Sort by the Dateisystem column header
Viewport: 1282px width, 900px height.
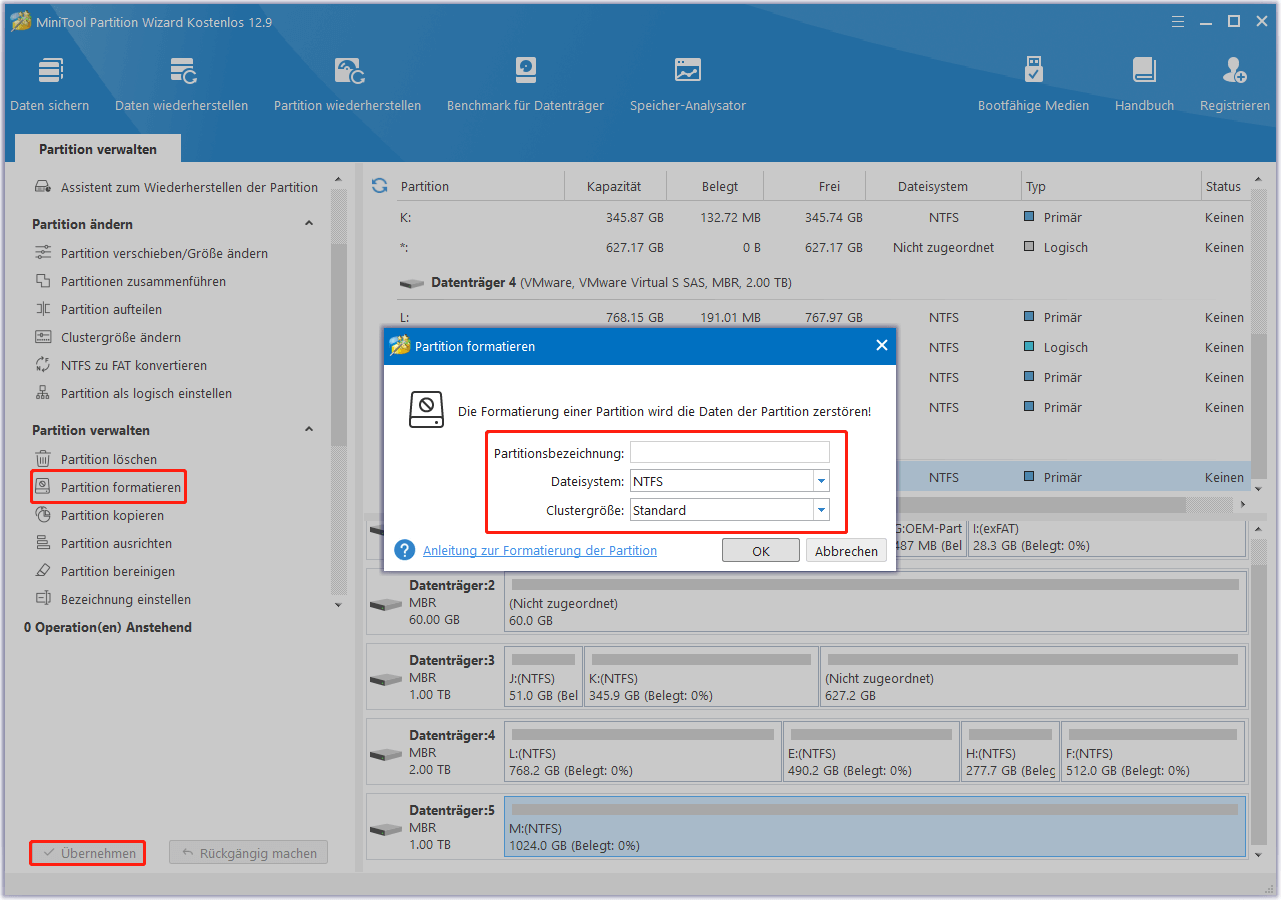pos(932,186)
